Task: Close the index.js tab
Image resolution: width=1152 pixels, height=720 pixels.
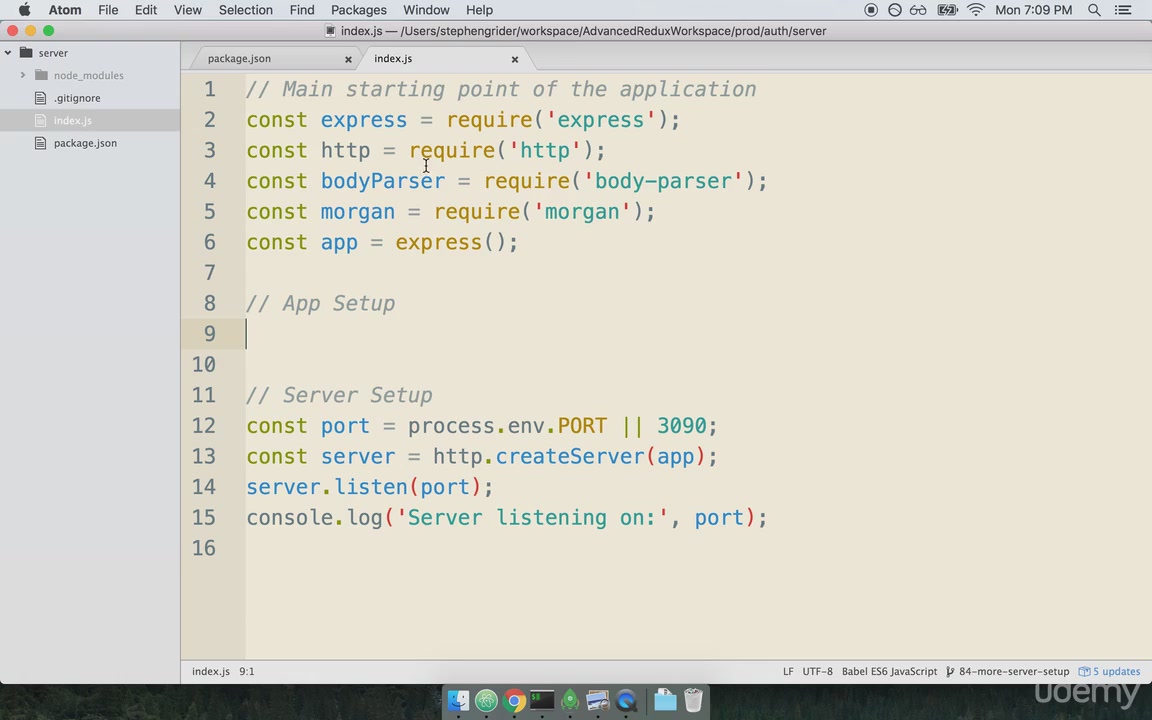Action: (x=515, y=59)
